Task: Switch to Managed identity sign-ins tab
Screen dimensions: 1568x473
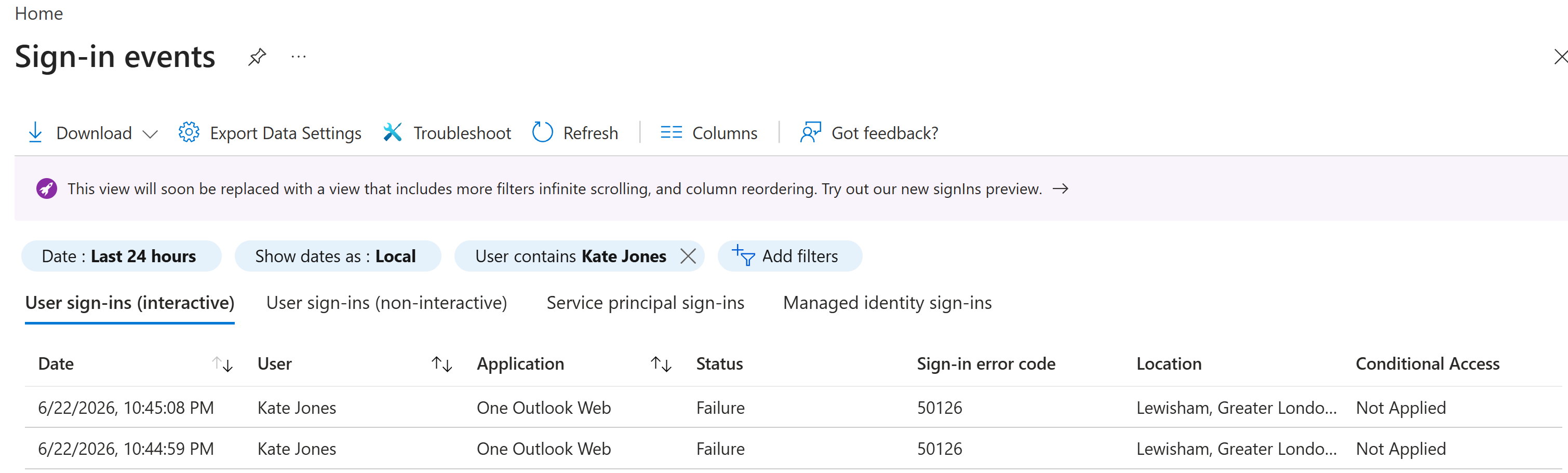Action: tap(887, 303)
